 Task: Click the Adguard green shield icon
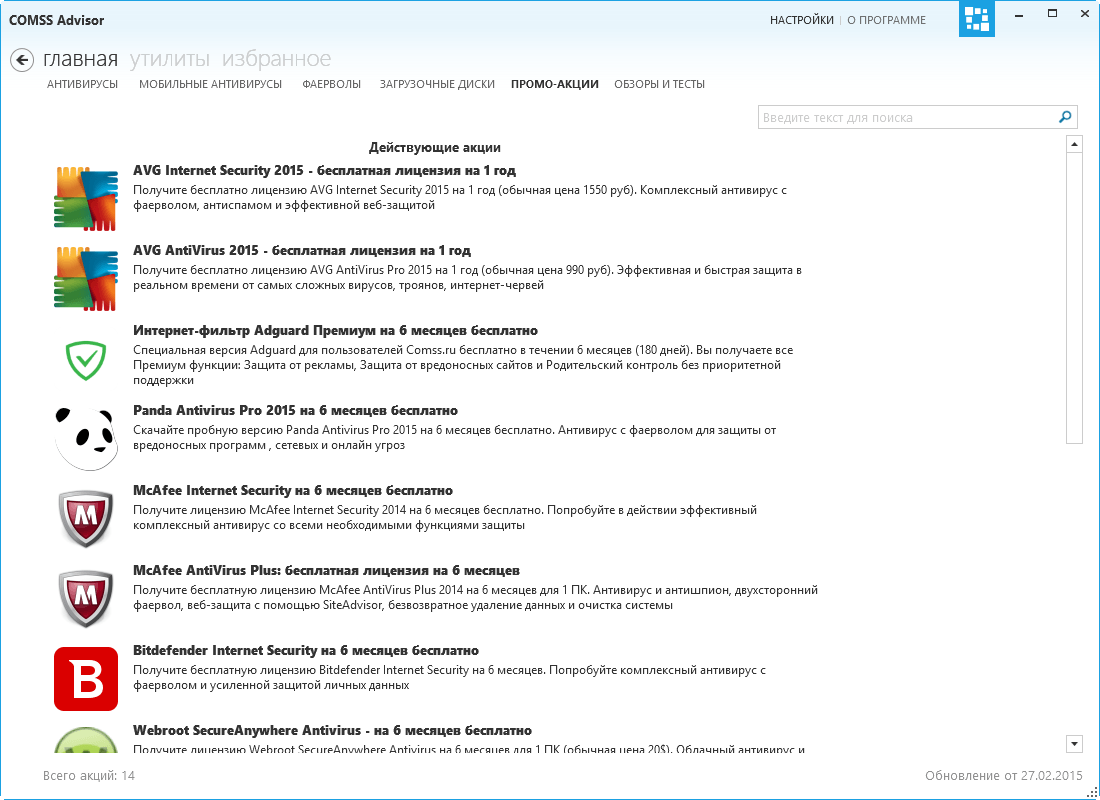point(86,360)
